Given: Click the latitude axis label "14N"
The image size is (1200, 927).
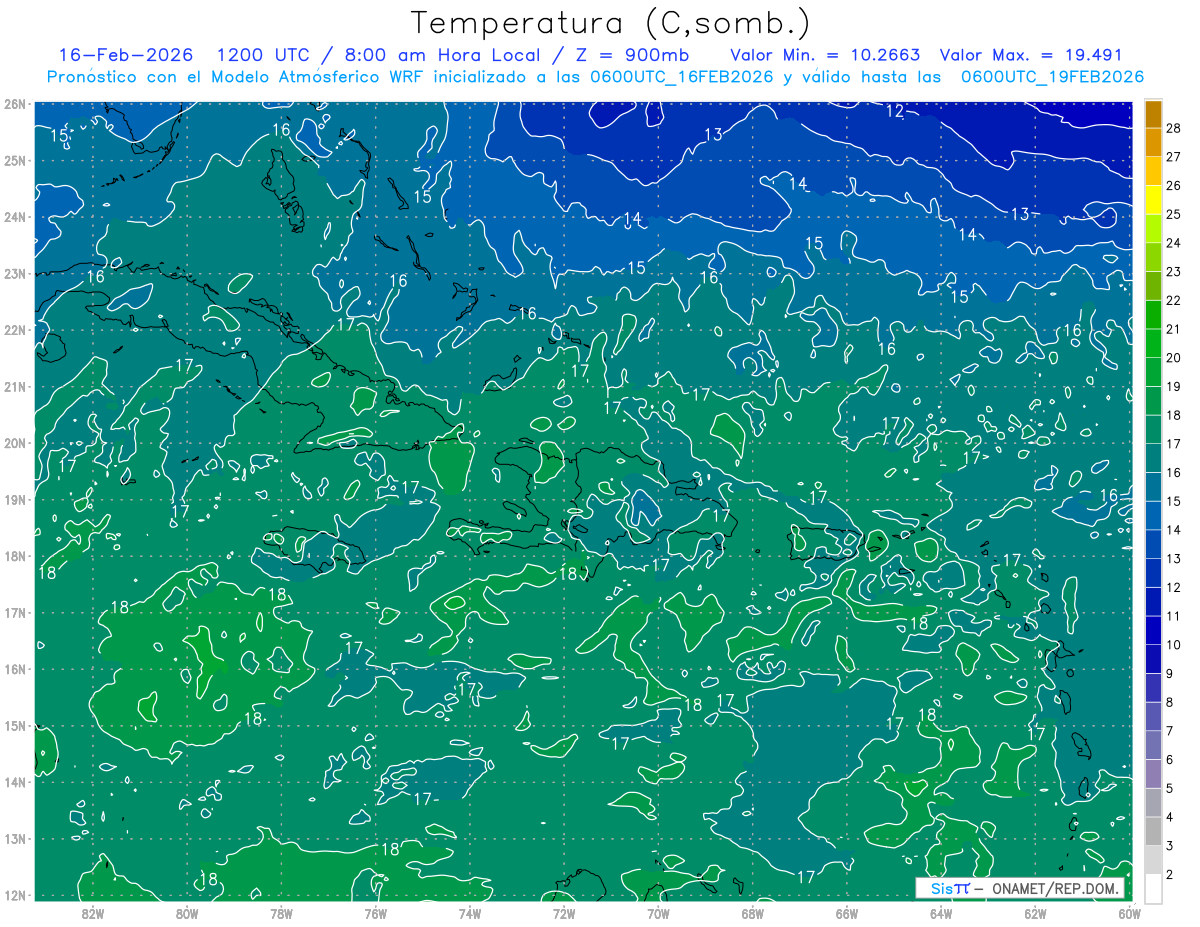Looking at the screenshot, I should pos(15,782).
